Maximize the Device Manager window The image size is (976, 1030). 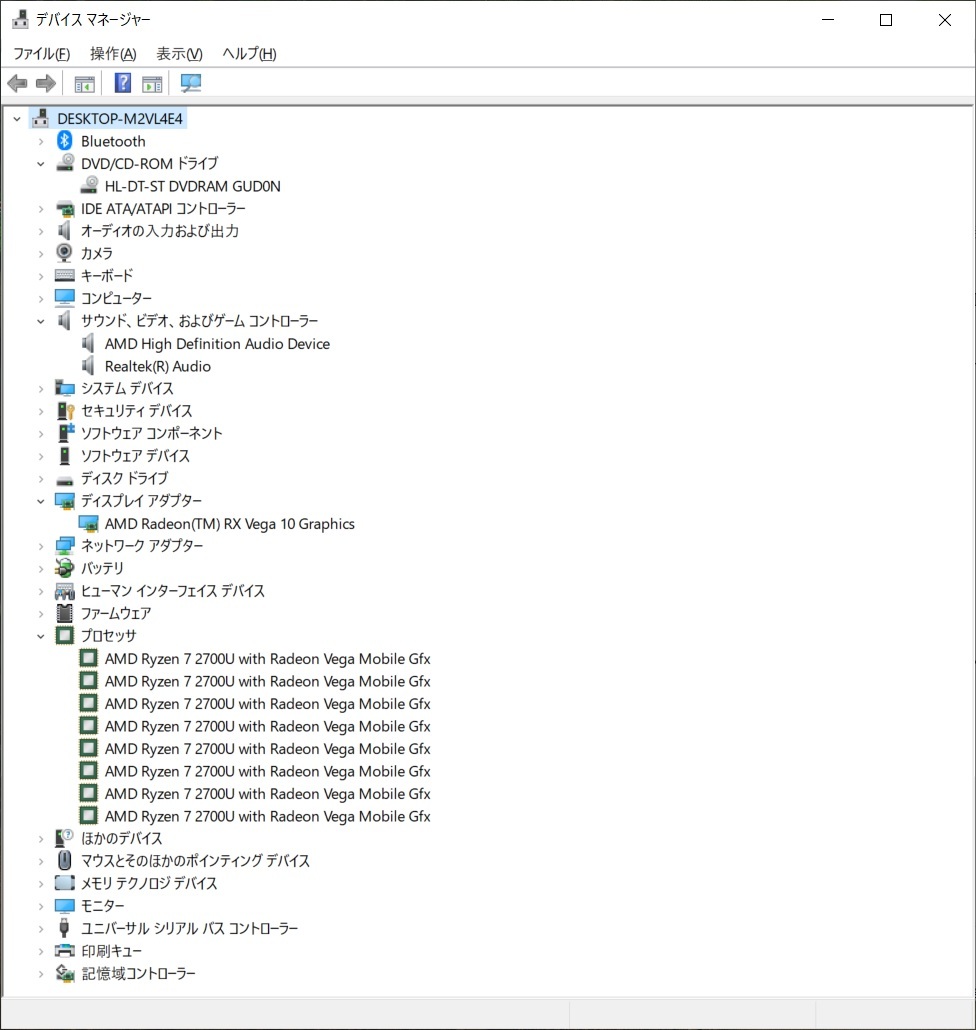[886, 20]
